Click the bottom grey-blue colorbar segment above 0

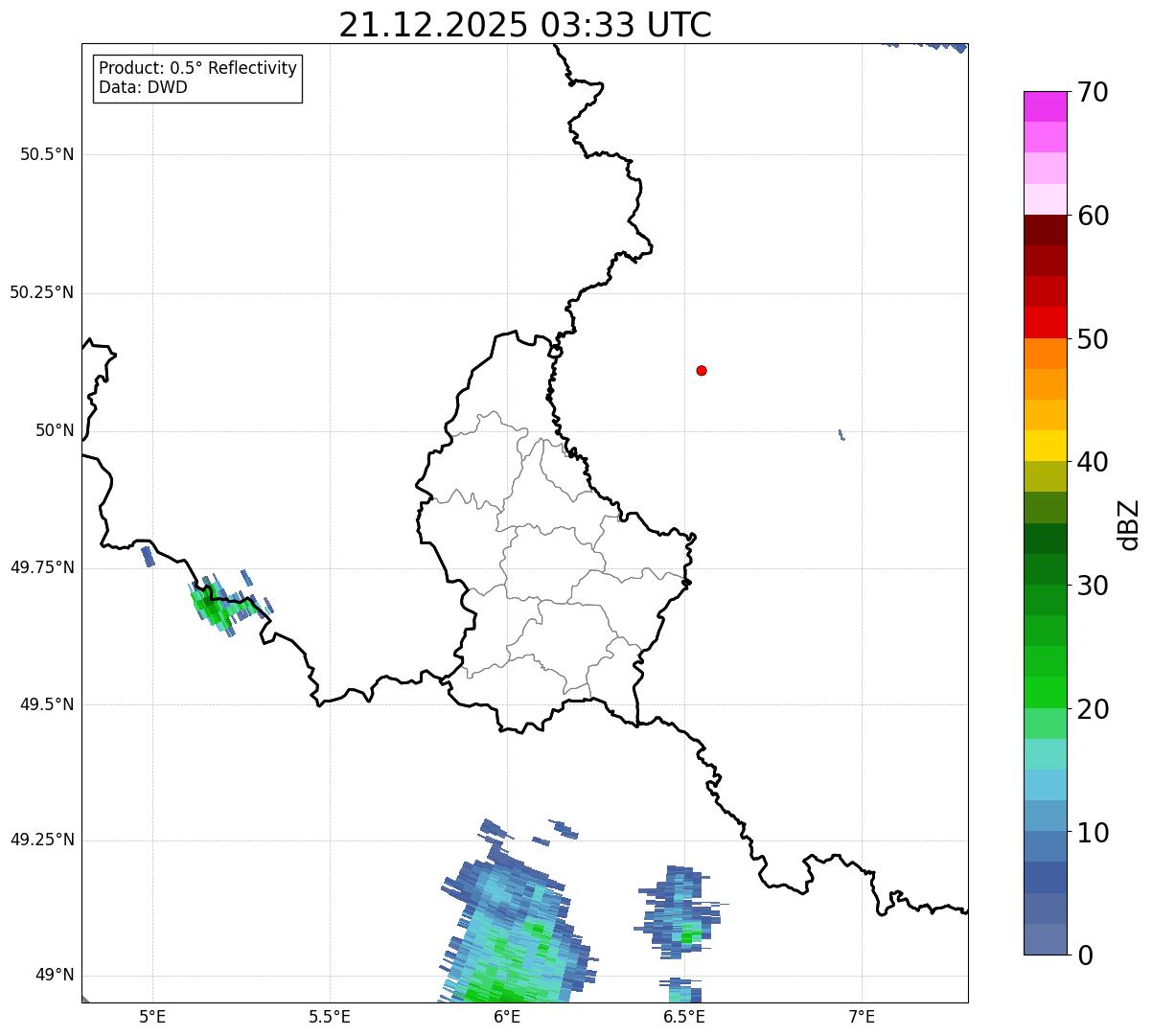[x=1045, y=939]
